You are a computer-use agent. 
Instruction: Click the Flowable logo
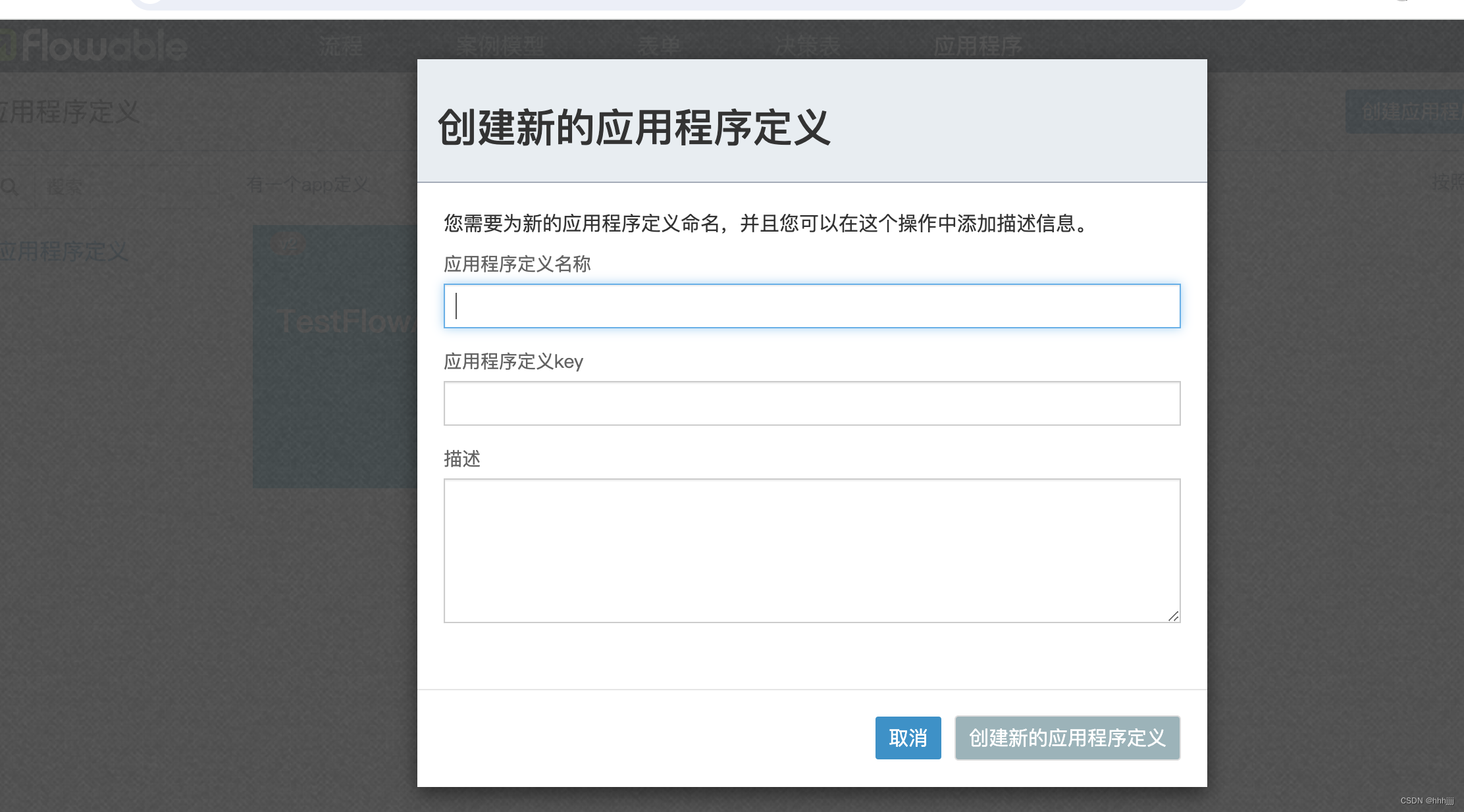(93, 46)
